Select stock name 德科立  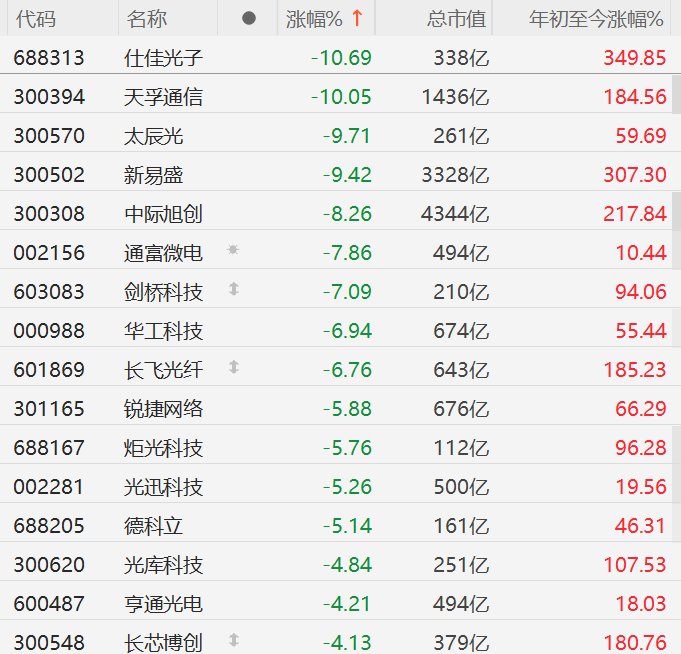coord(153,526)
